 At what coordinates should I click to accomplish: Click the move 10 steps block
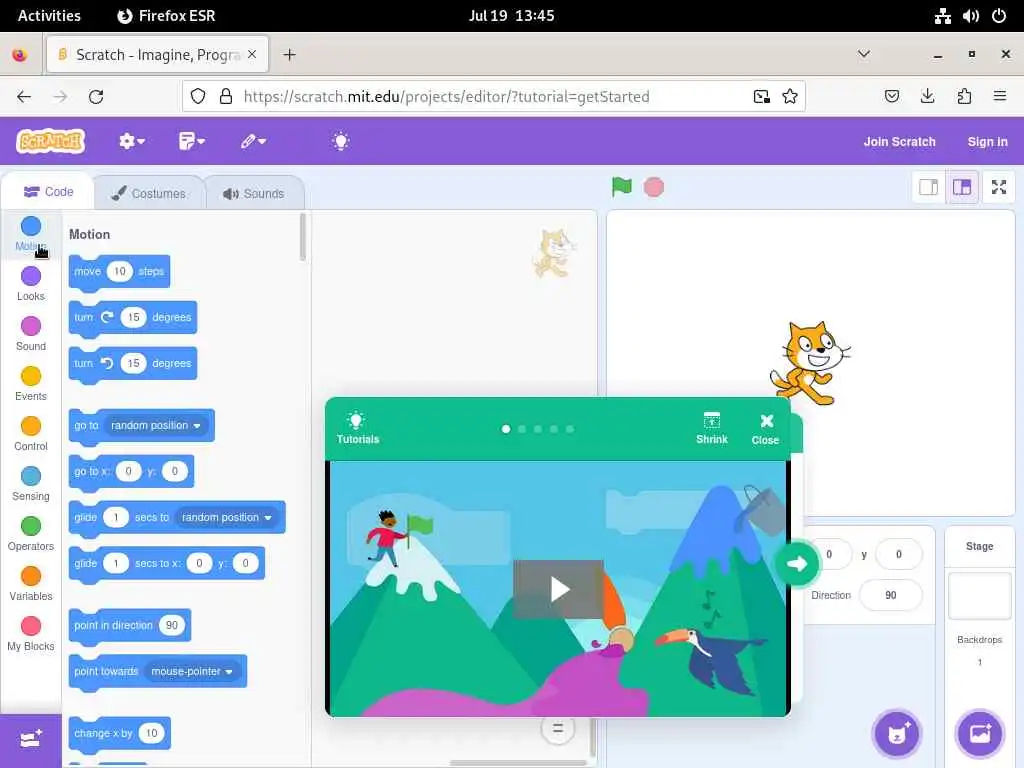pos(120,271)
